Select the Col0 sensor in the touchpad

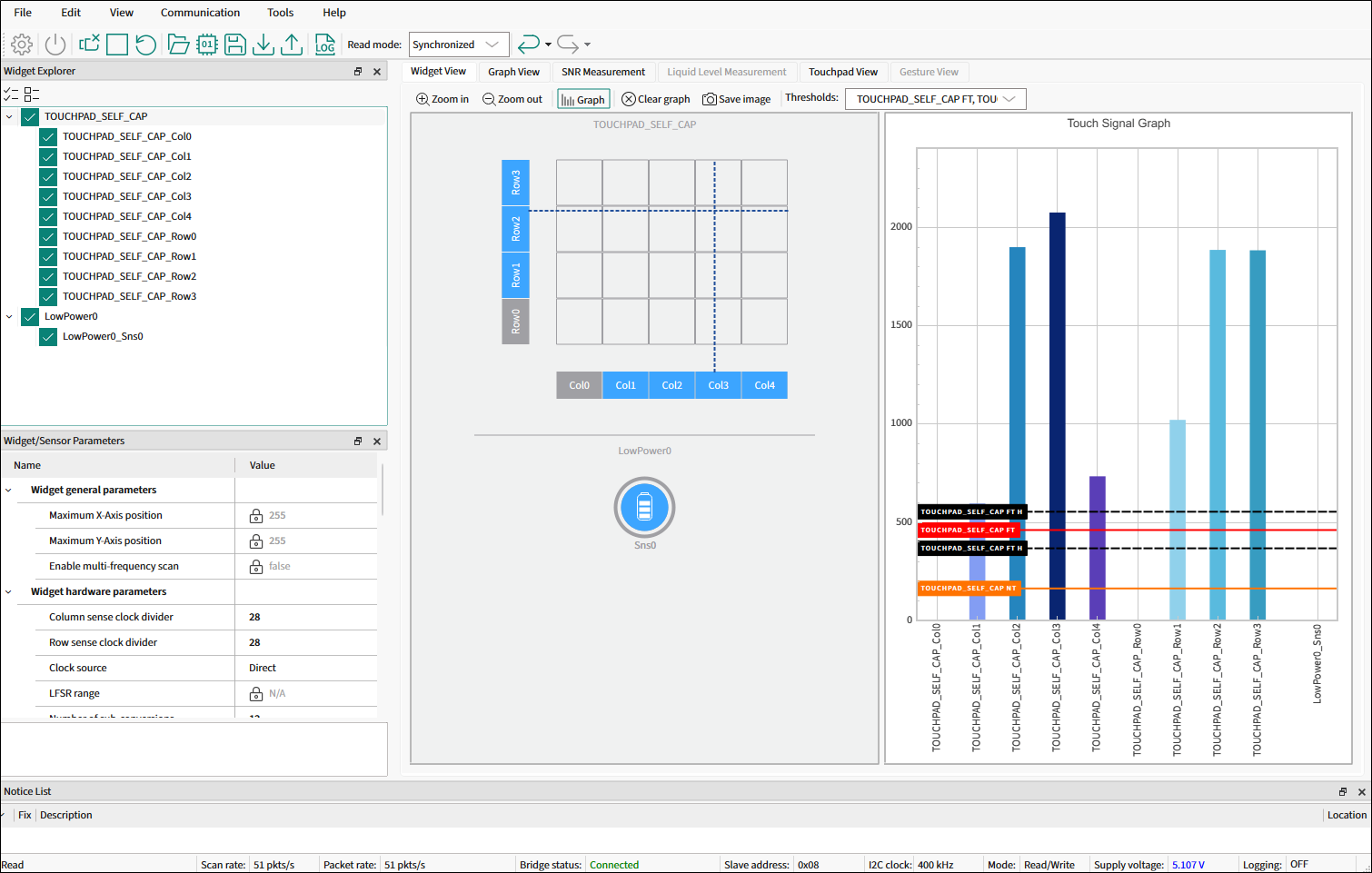pyautogui.click(x=579, y=385)
